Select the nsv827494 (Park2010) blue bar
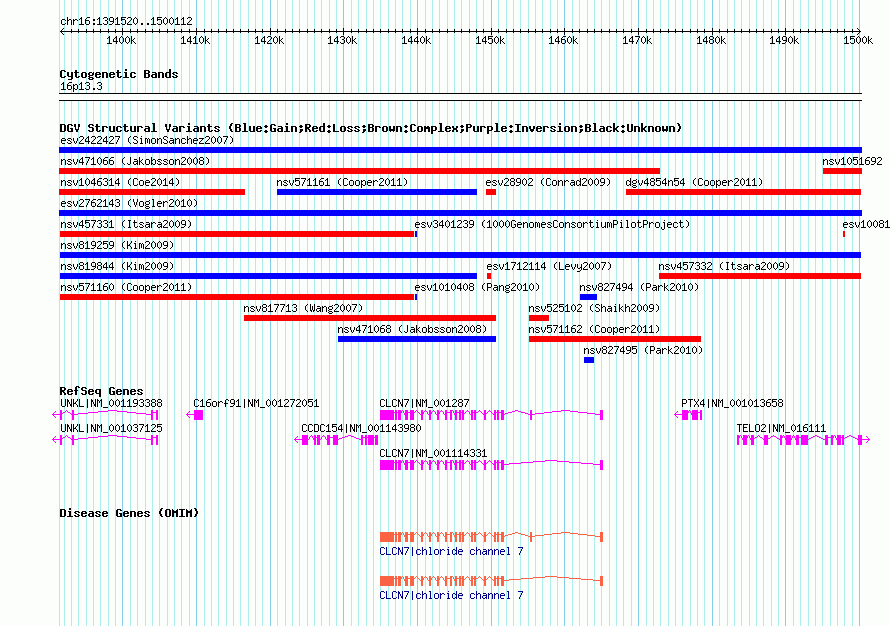This screenshot has height=626, width=890. click(588, 297)
